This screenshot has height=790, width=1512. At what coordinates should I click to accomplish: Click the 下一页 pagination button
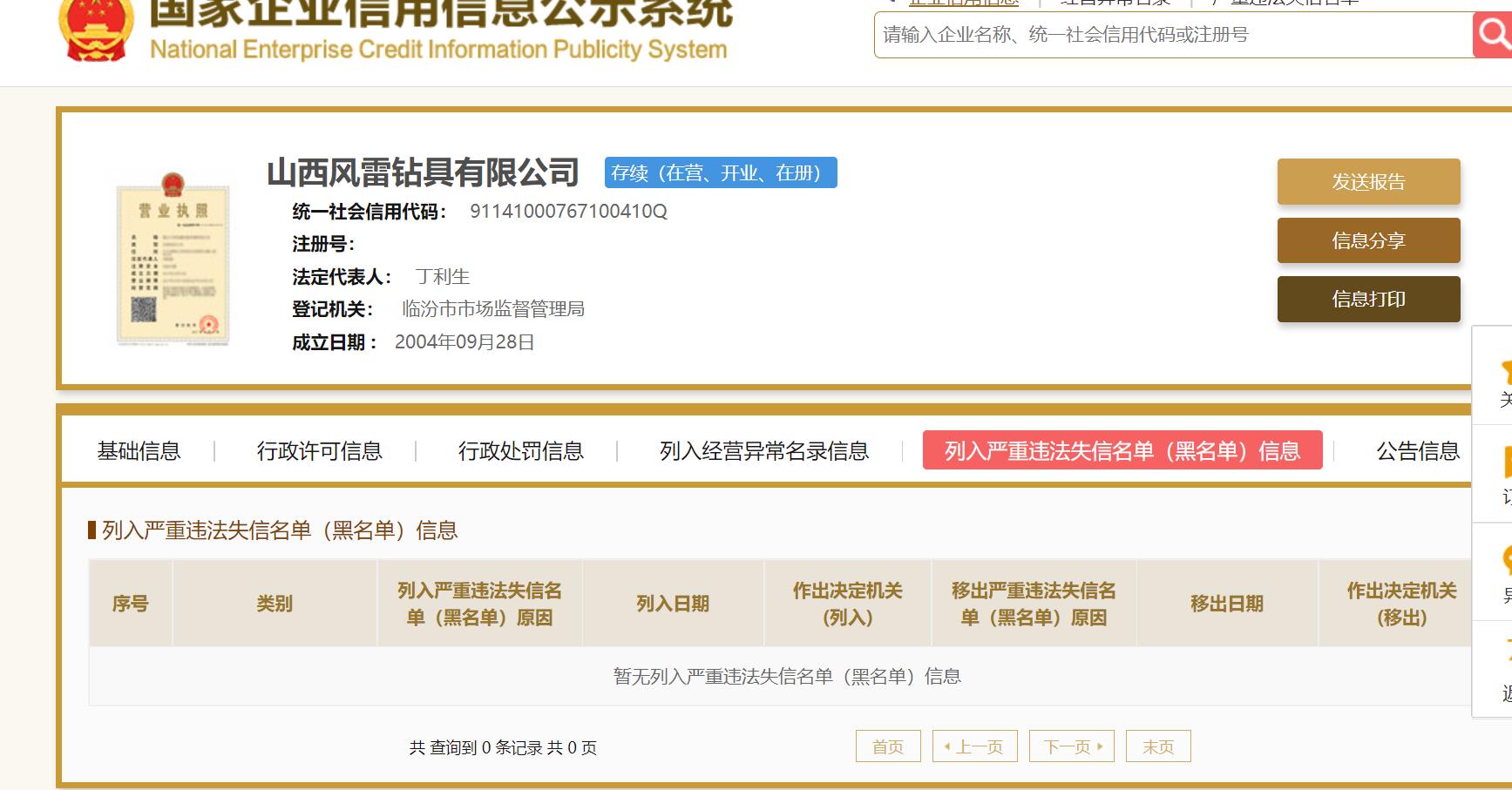click(1071, 746)
